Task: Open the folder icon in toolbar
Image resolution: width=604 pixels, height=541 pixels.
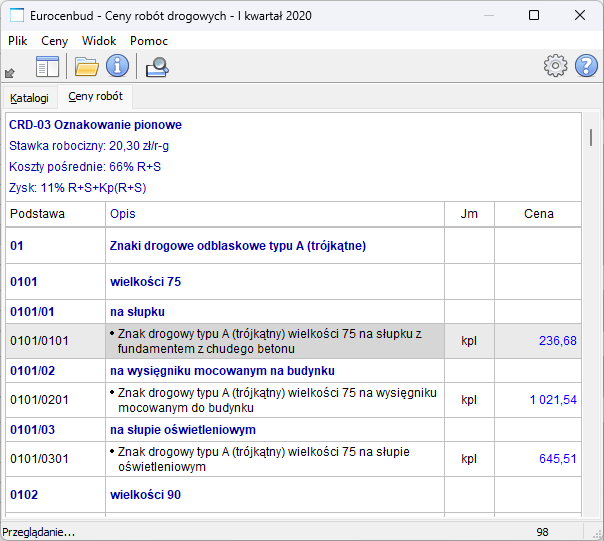Action: click(87, 67)
